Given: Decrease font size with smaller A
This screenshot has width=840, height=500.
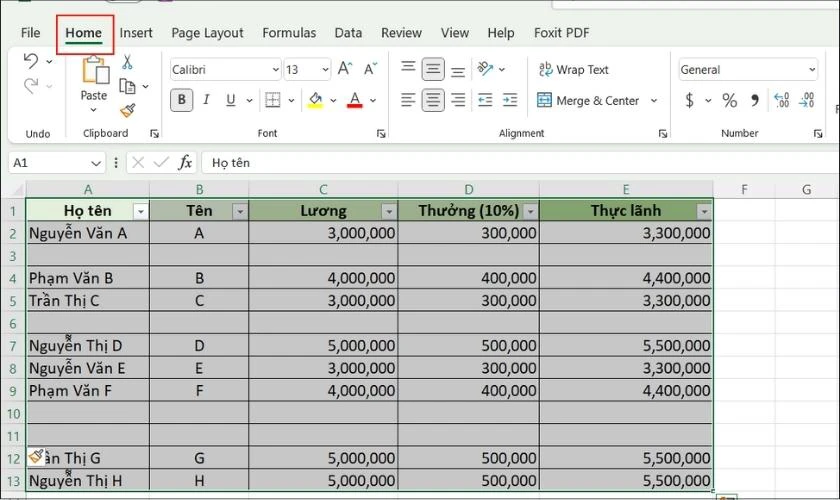Looking at the screenshot, I should tap(370, 69).
